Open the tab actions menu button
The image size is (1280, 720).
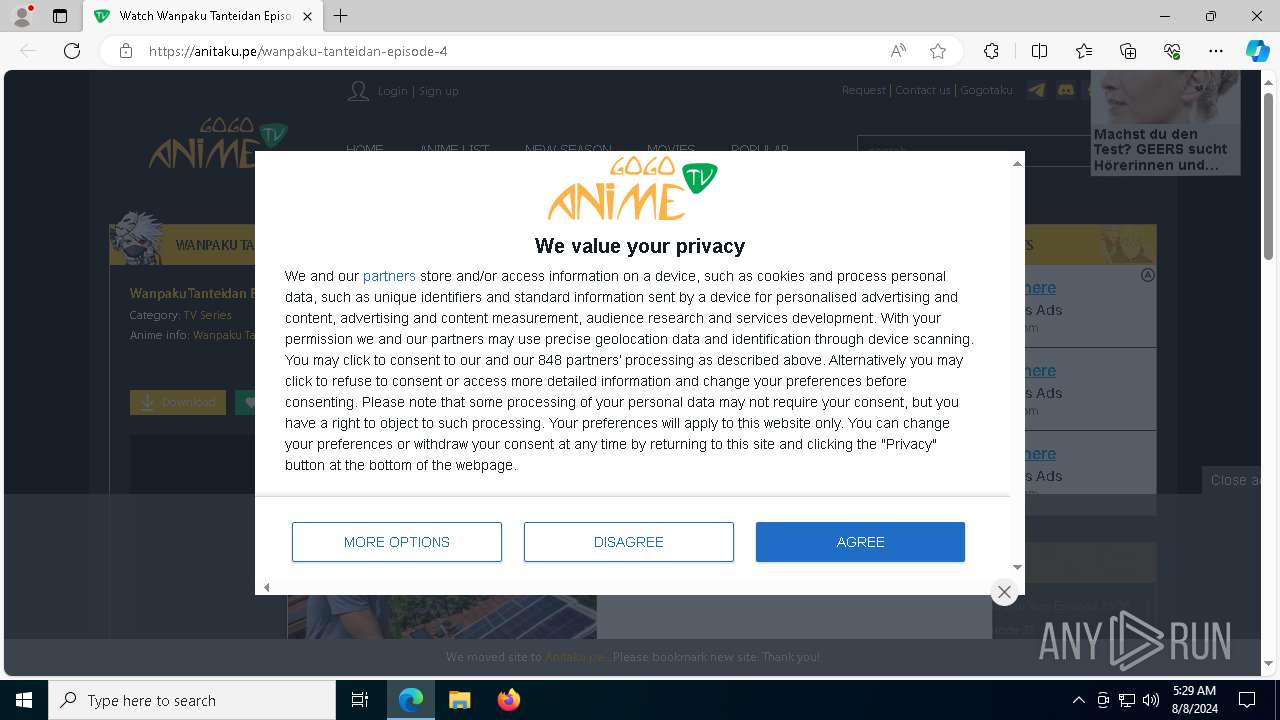click(x=60, y=16)
